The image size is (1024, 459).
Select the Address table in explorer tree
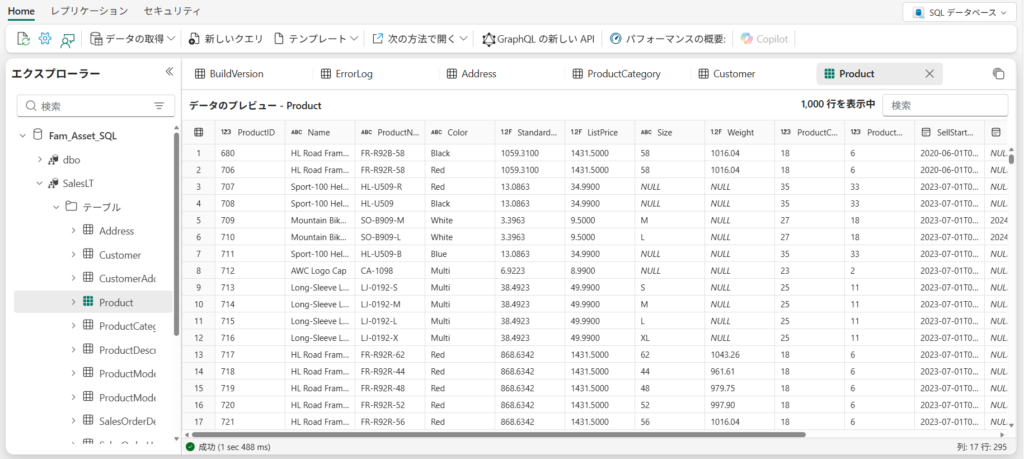click(x=116, y=231)
